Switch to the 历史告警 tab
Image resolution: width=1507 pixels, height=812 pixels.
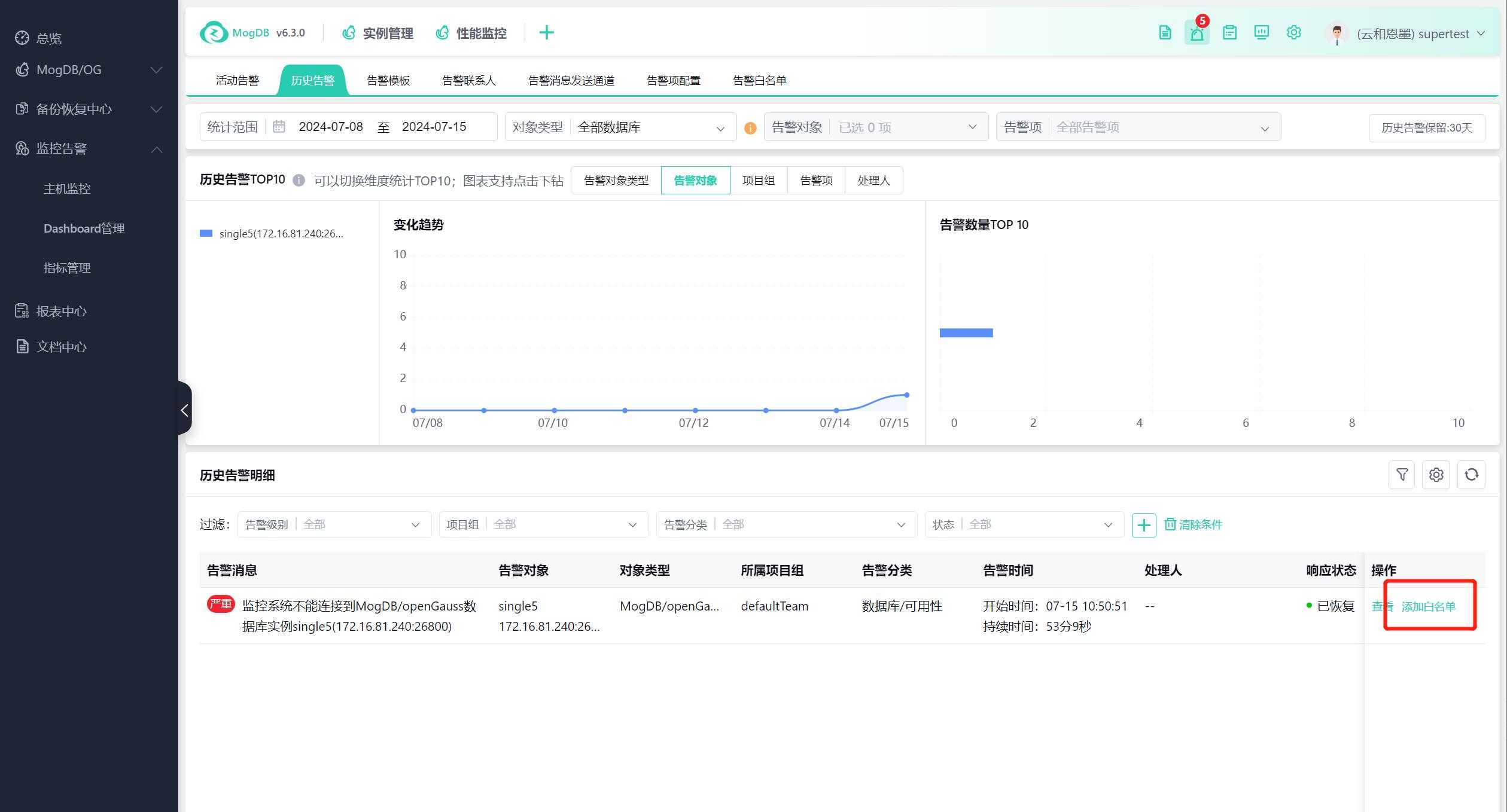(x=312, y=80)
